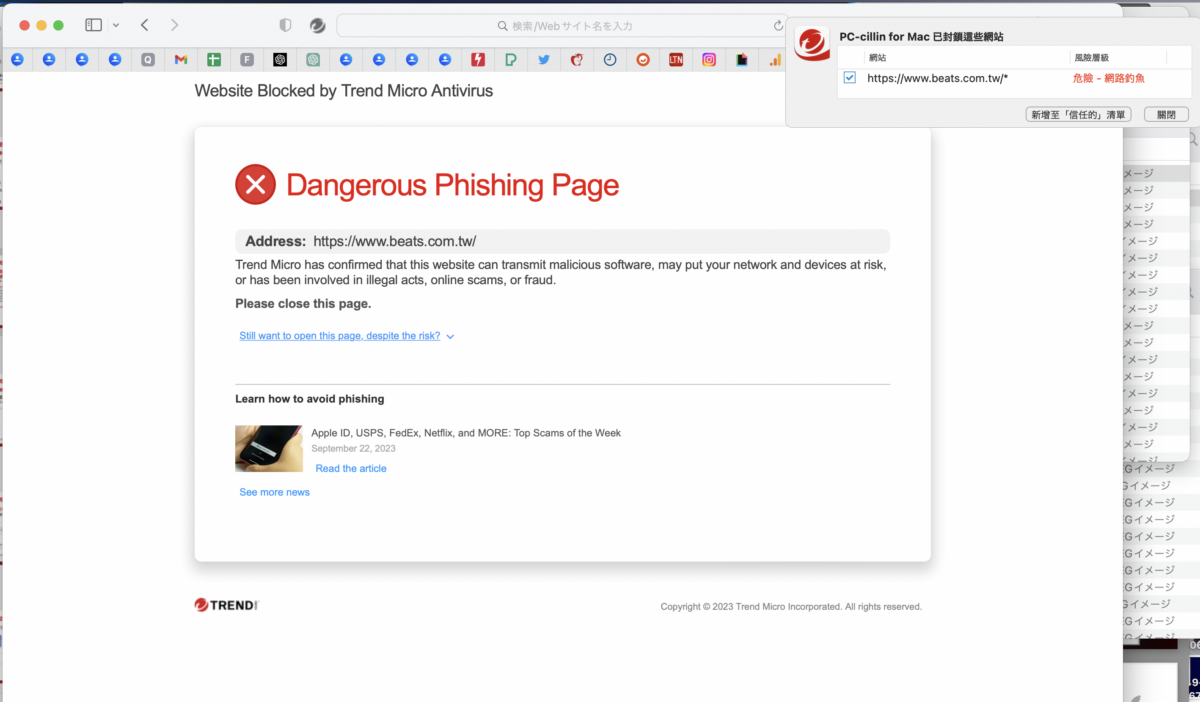Open the gray F bookmark icon
The width and height of the screenshot is (1200, 702).
coord(247,60)
